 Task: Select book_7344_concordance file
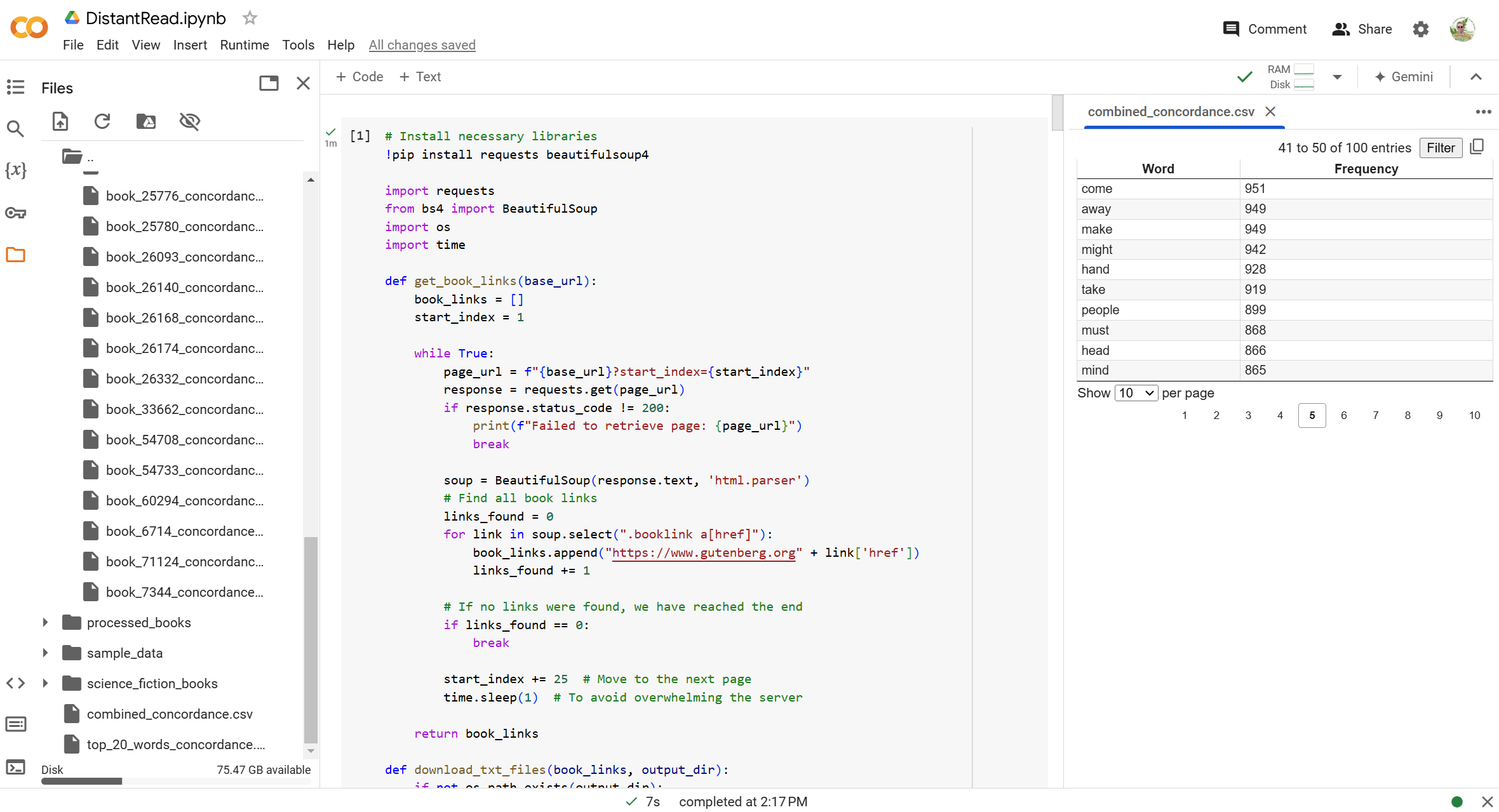tap(185, 592)
